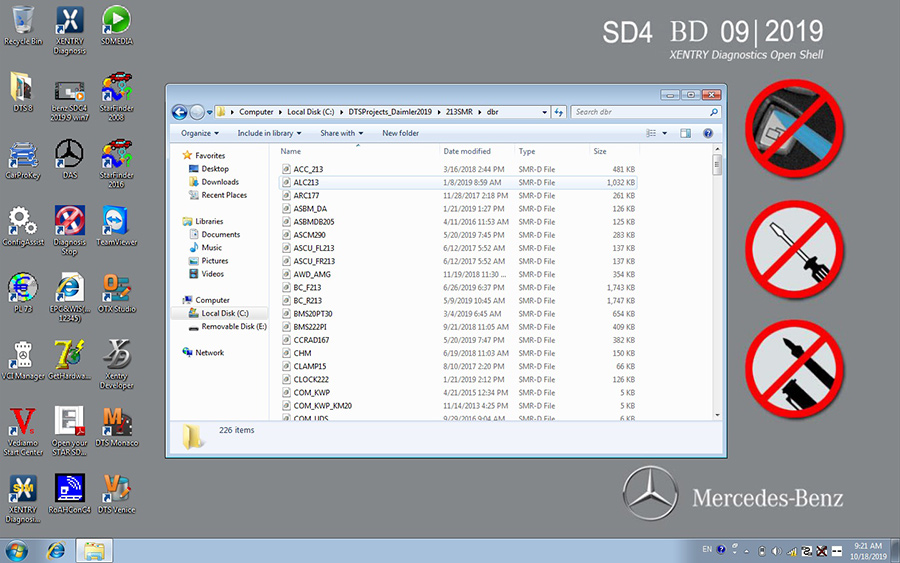900x563 pixels.
Task: Select the ConfigAssist desktop icon
Action: click(x=22, y=221)
